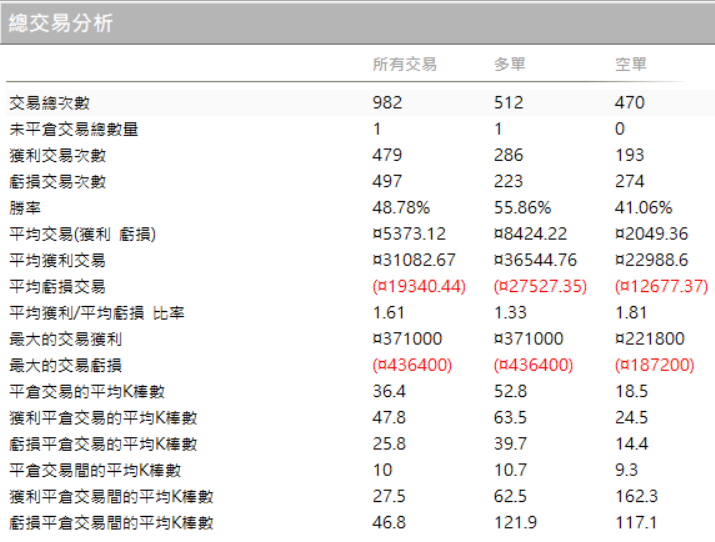
Task: Select the 所有交易 column header
Action: pos(404,64)
